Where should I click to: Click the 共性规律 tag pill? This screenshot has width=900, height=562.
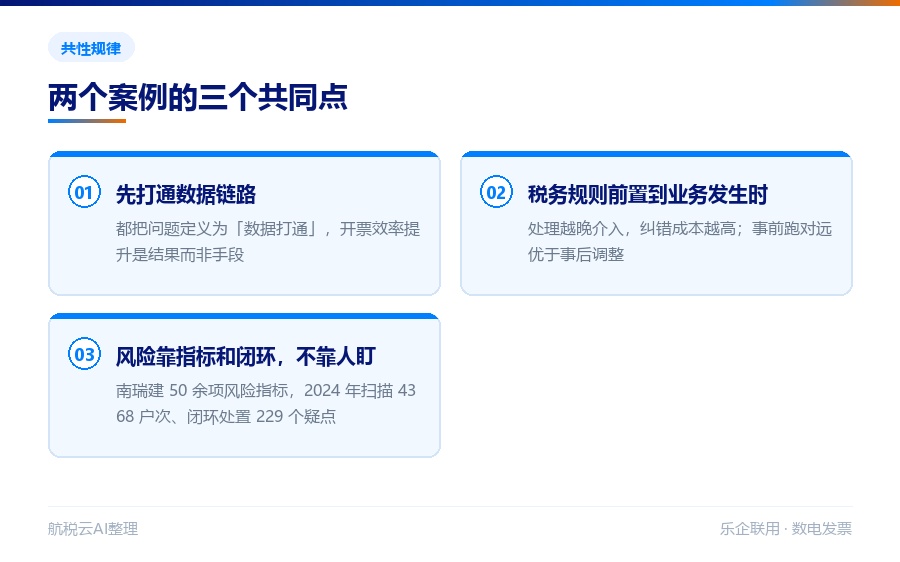pos(91,48)
